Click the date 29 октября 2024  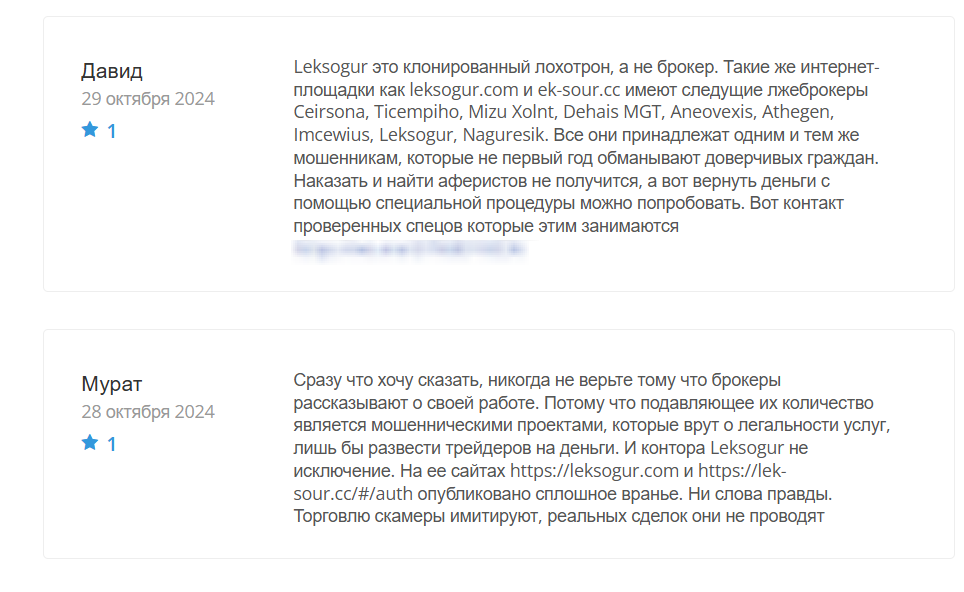coord(148,99)
